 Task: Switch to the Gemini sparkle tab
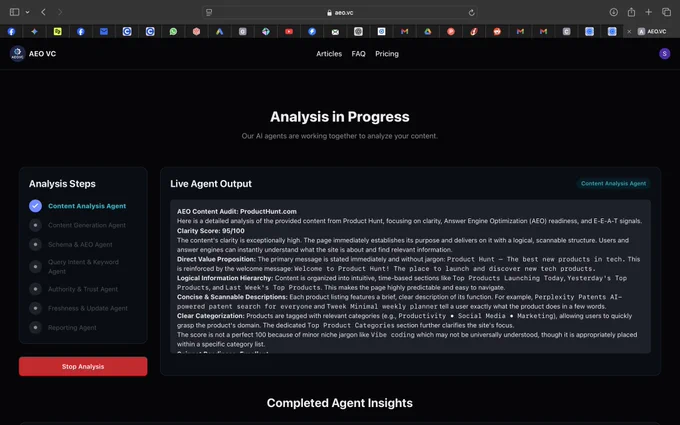pos(35,31)
